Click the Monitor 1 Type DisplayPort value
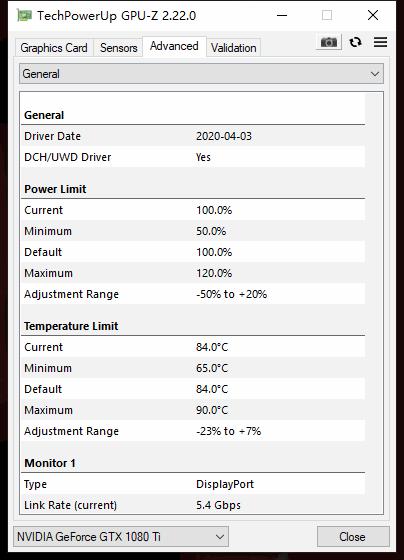This screenshot has width=404, height=560. point(225,484)
